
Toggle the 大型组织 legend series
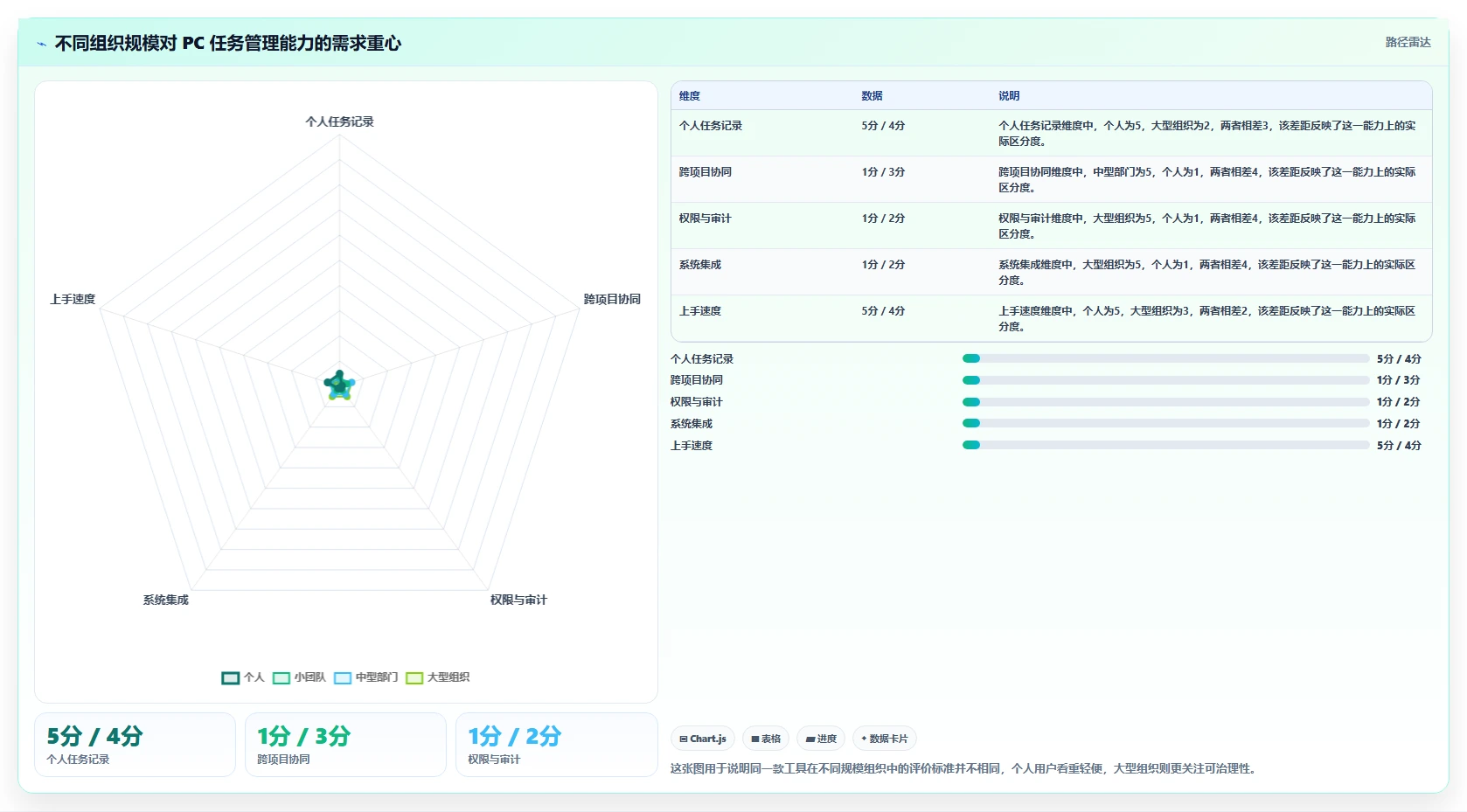[437, 677]
